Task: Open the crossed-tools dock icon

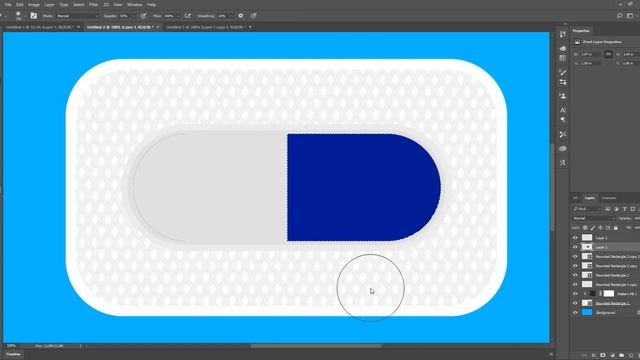Action: [563, 134]
